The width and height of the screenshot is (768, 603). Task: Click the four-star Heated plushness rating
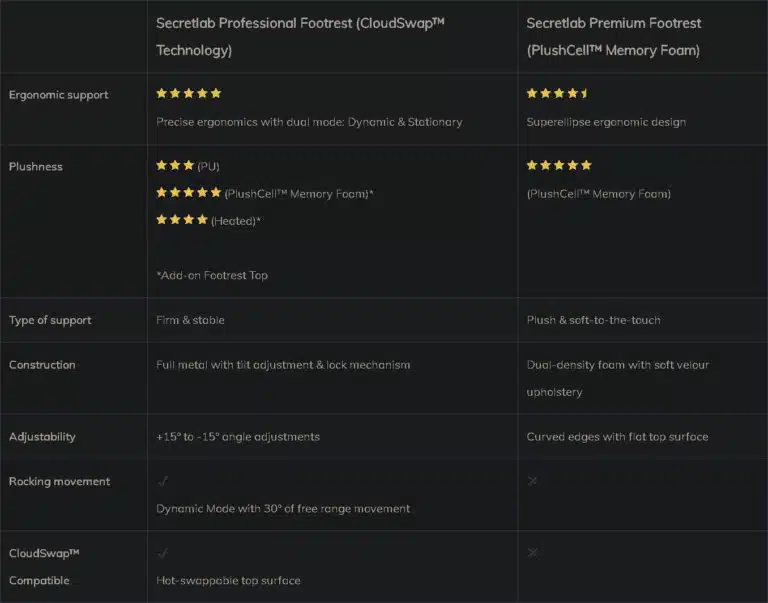click(182, 220)
